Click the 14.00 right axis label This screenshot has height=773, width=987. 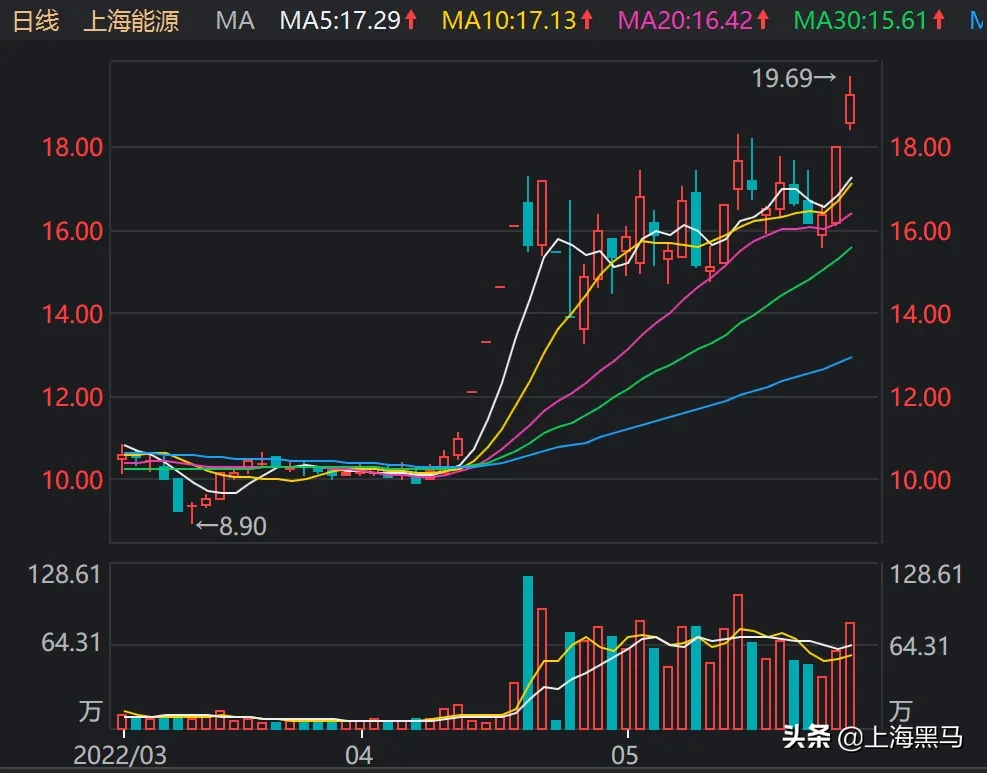click(920, 313)
